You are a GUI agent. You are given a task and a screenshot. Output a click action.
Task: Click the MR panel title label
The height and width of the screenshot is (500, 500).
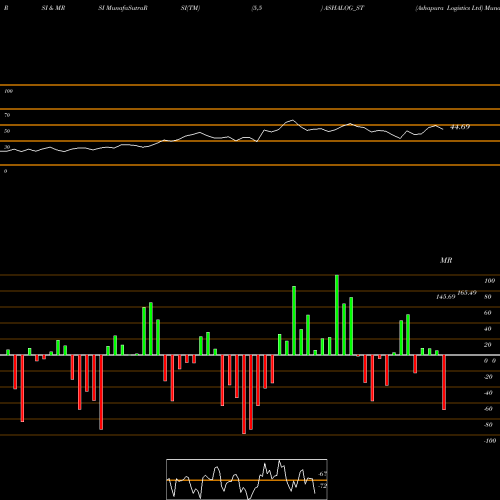pyautogui.click(x=446, y=260)
